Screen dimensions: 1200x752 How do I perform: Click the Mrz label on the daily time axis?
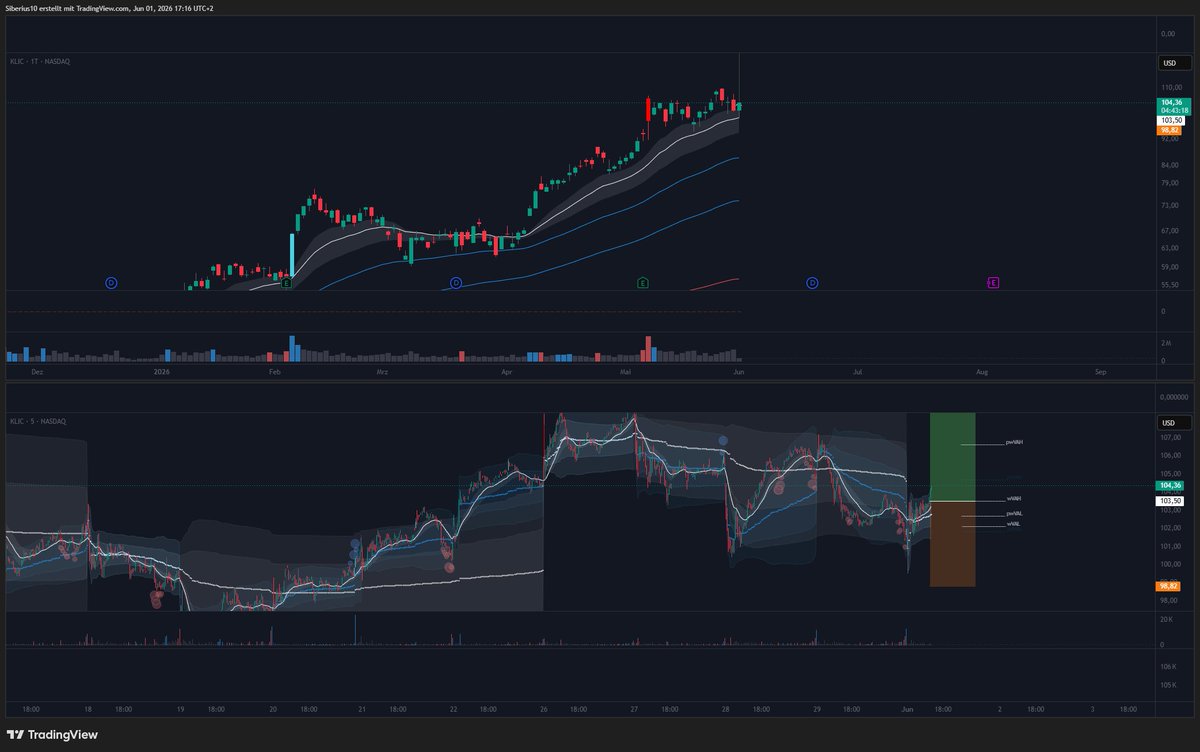(381, 372)
